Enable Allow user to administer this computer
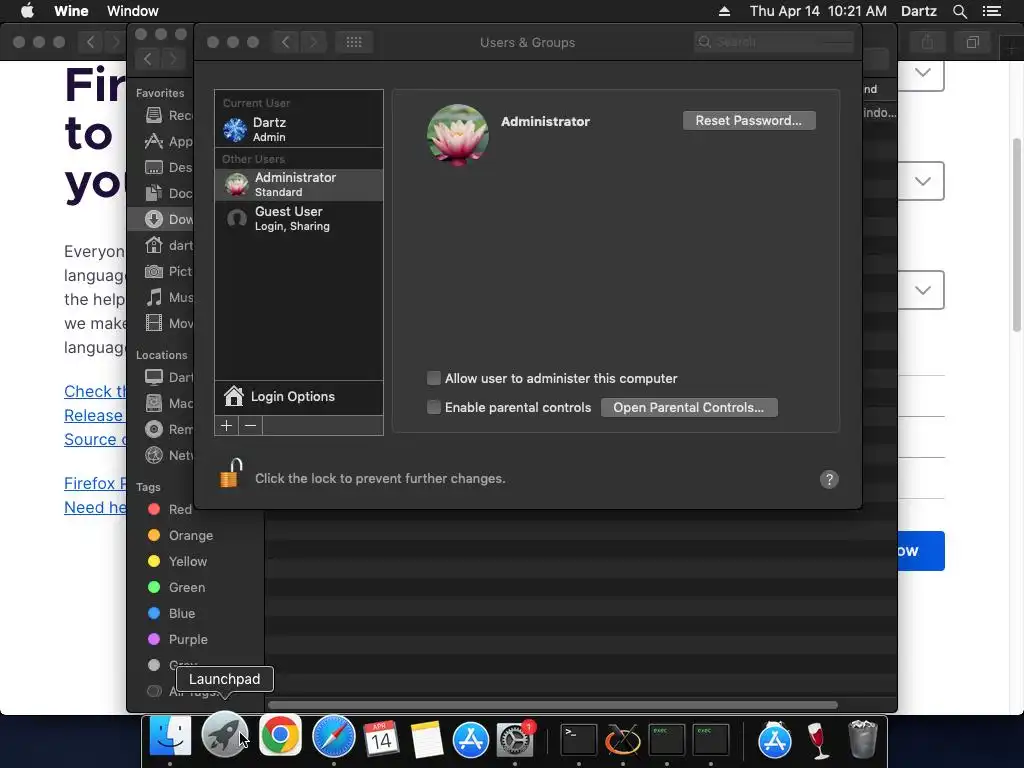Image resolution: width=1024 pixels, height=768 pixels. pos(434,378)
